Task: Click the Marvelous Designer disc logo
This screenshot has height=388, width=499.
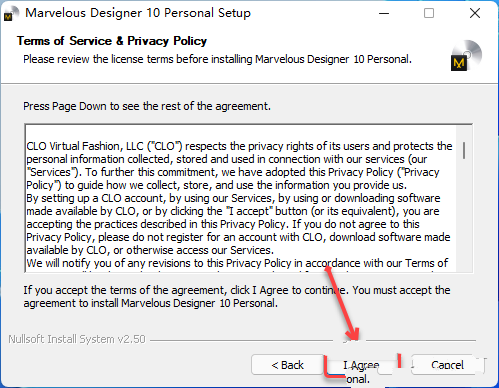Action: [x=466, y=56]
